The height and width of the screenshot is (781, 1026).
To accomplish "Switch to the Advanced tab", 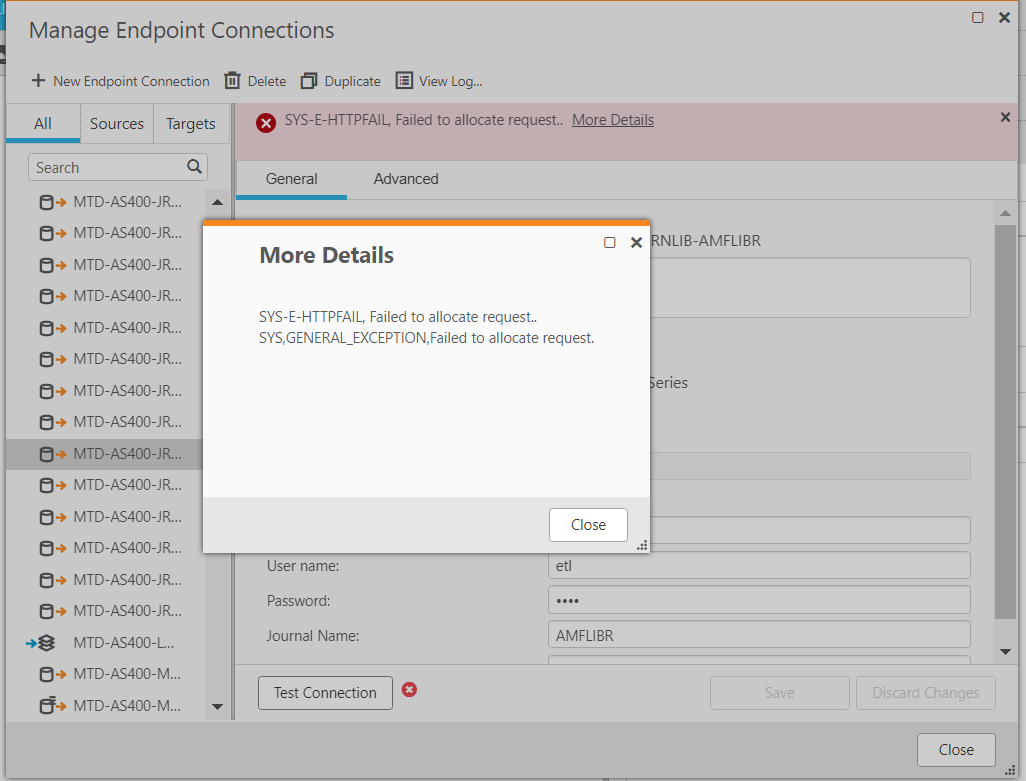I will coord(406,179).
